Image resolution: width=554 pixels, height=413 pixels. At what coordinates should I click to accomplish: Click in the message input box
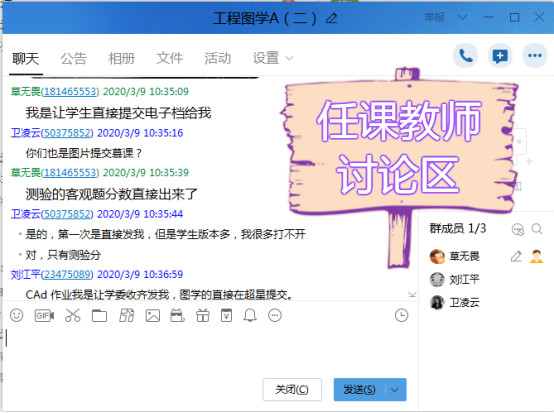click(208, 350)
